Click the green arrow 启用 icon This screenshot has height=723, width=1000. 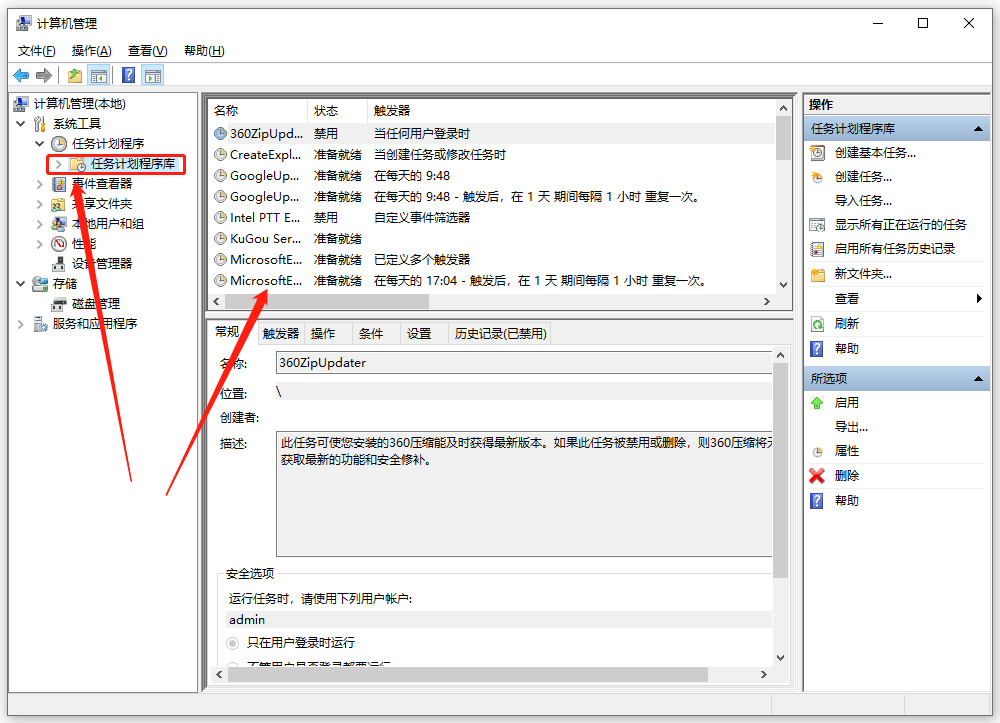click(817, 403)
